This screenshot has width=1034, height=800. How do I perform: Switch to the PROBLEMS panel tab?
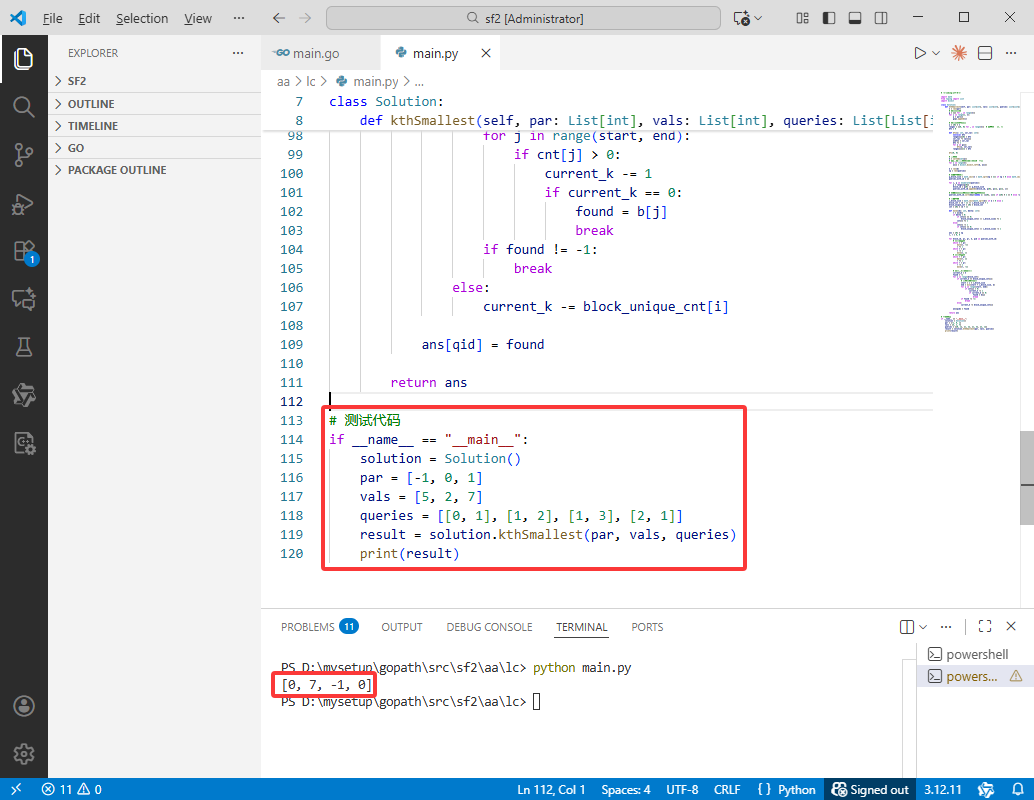pos(319,627)
